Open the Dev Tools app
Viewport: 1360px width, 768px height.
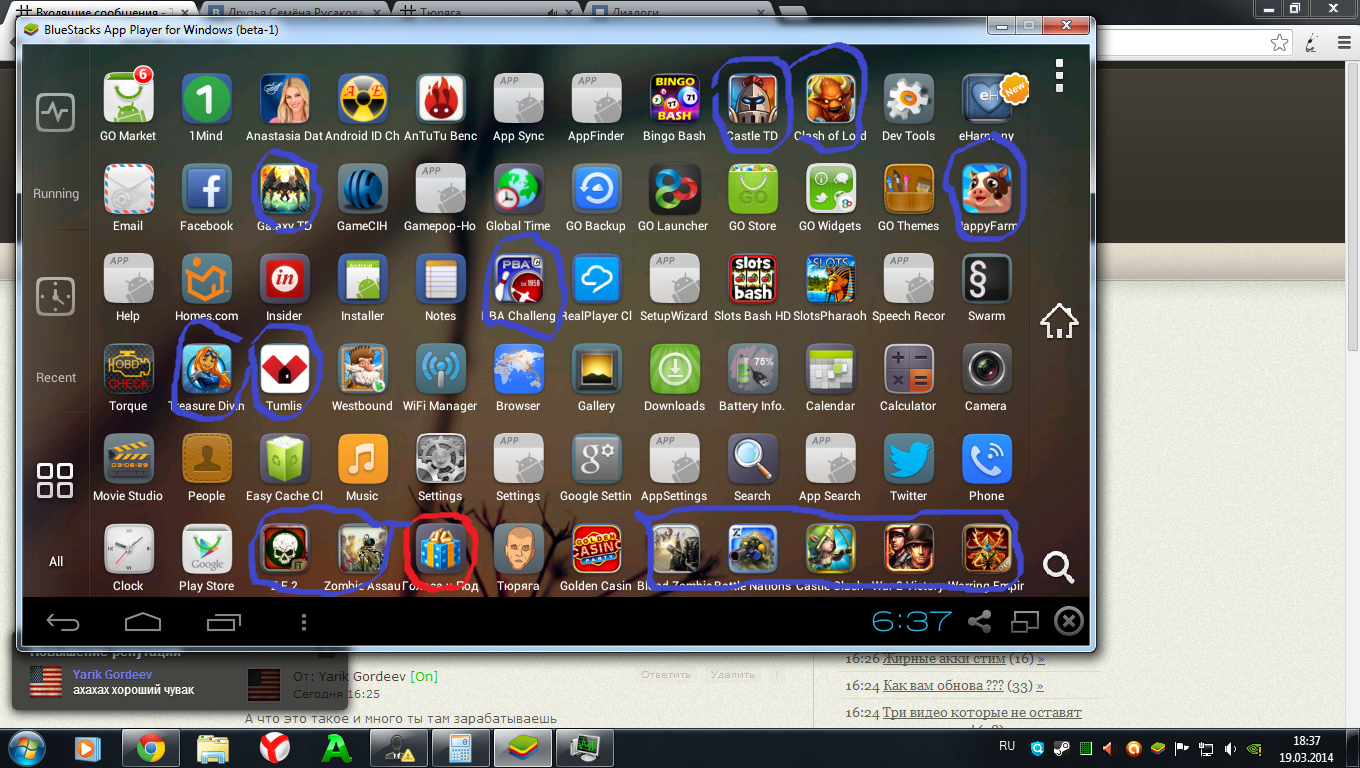(x=908, y=99)
